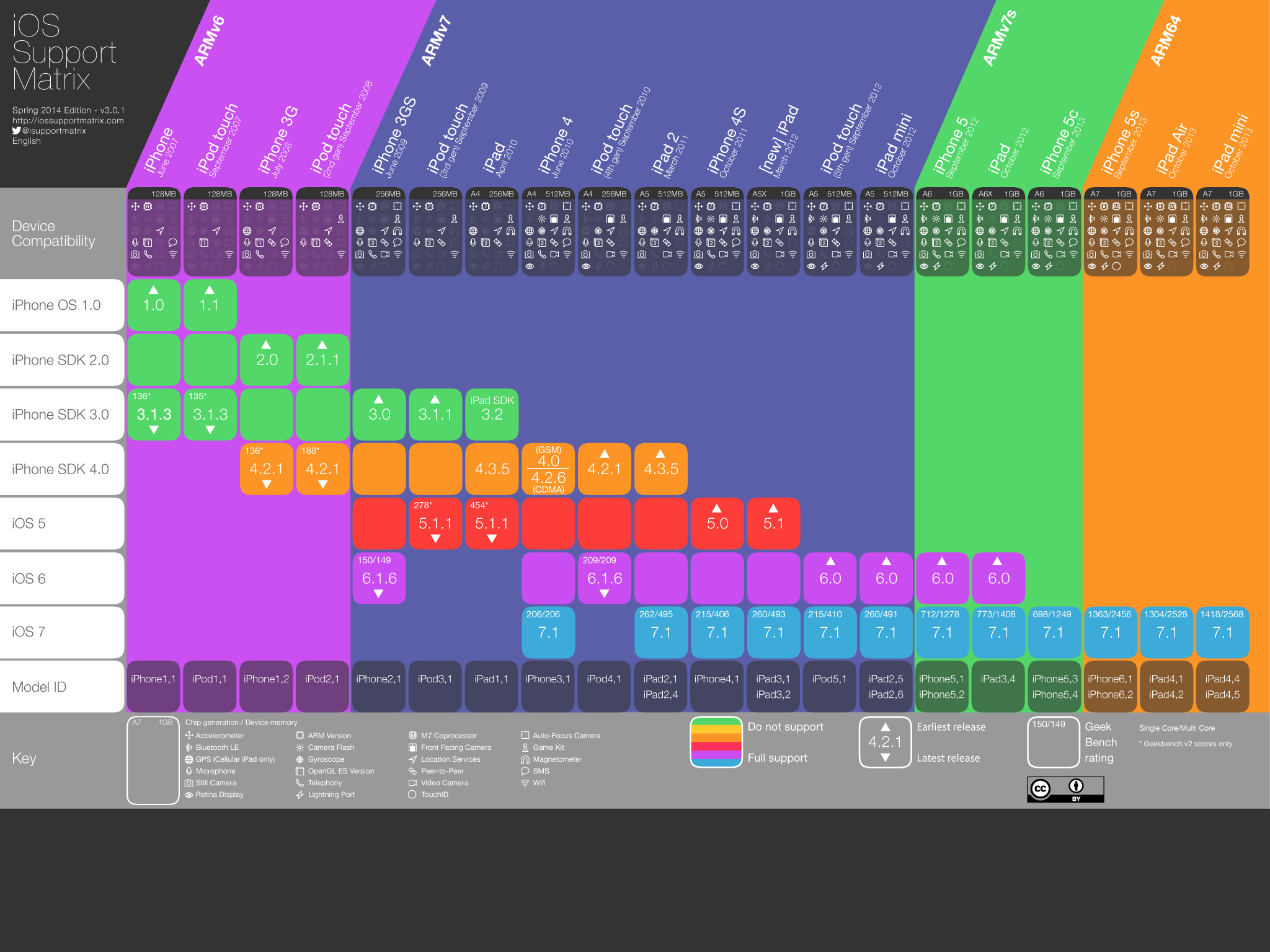Select the GPS globe icon in key

(189, 759)
